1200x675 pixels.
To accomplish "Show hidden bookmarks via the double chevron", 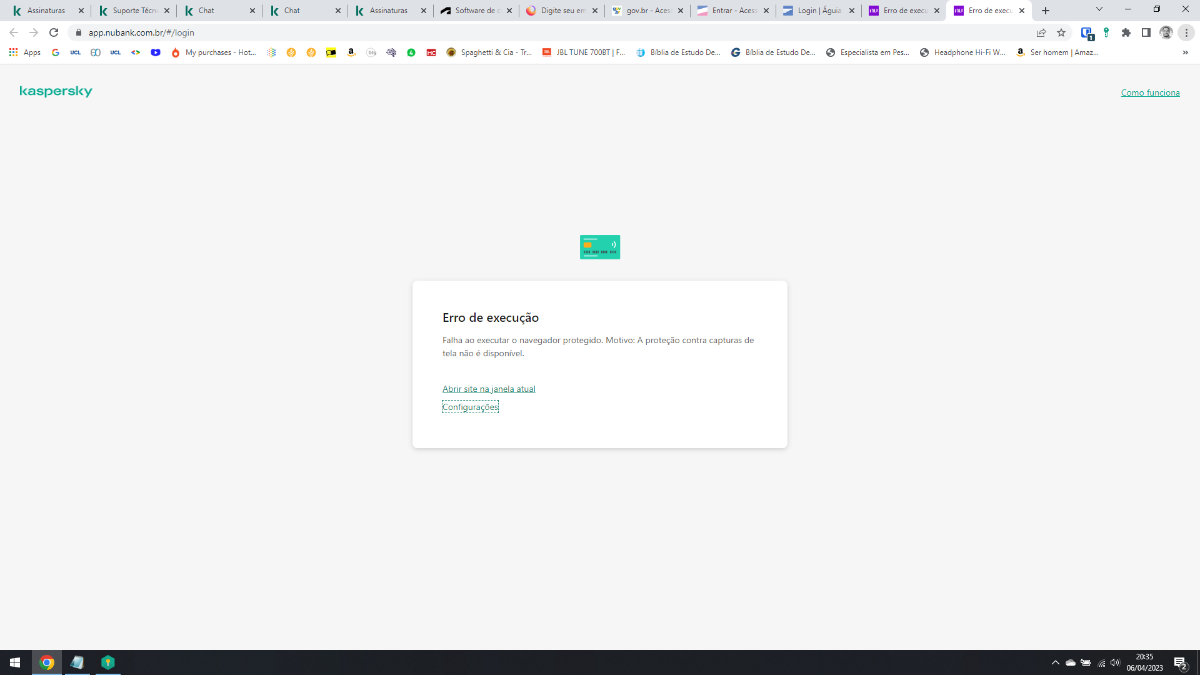I will pos(1186,52).
